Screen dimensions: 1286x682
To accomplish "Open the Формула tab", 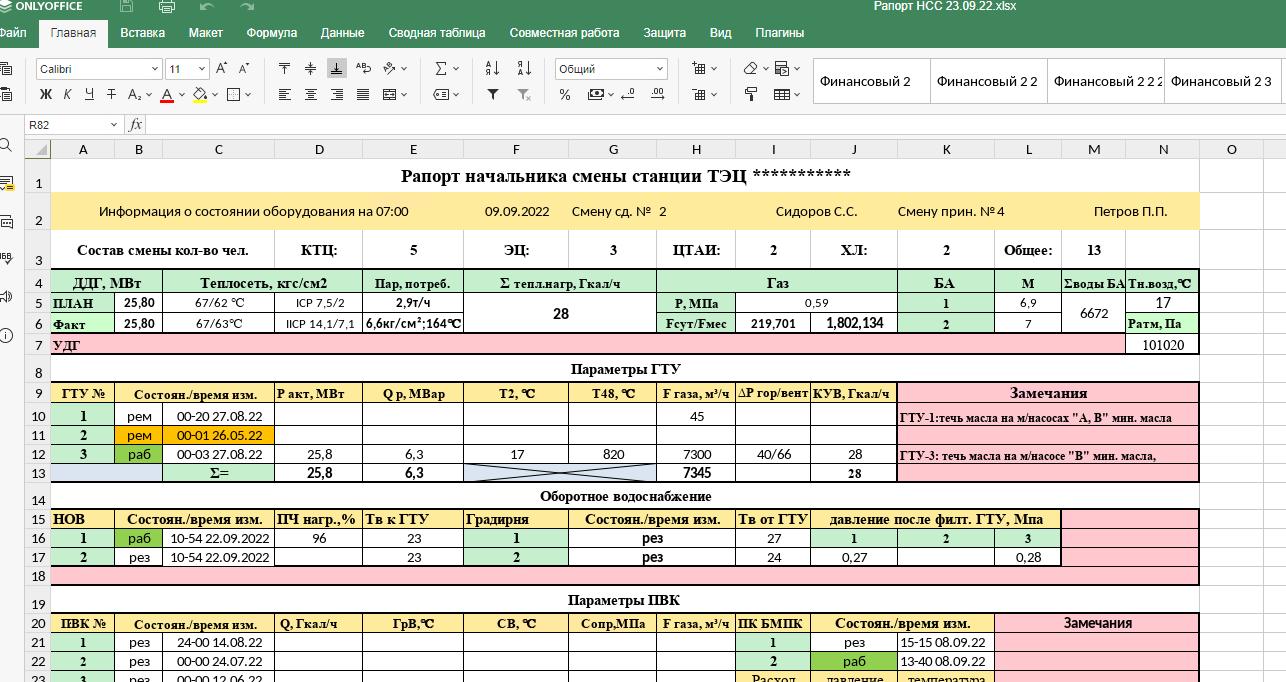I will [271, 33].
